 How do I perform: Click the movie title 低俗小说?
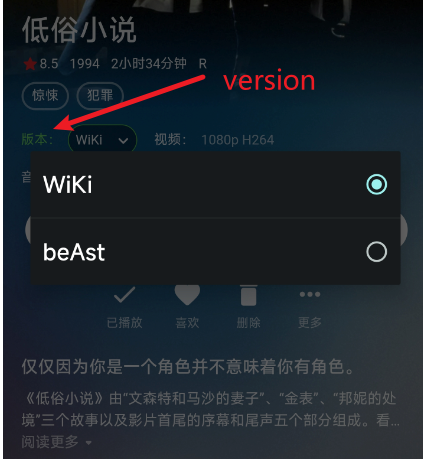(79, 30)
